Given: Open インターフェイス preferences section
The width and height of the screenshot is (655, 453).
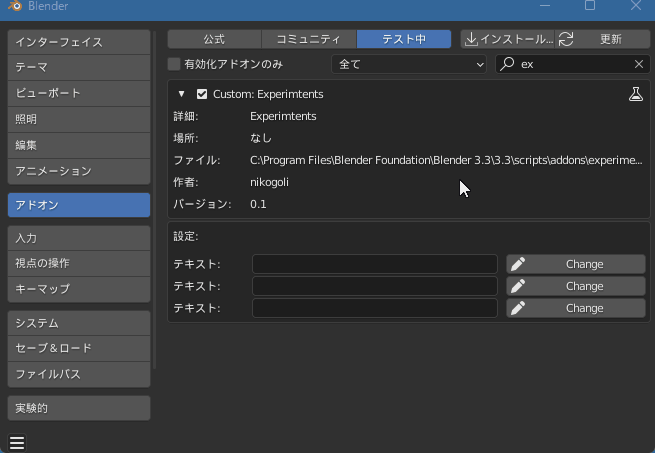Looking at the screenshot, I should click(x=79, y=42).
